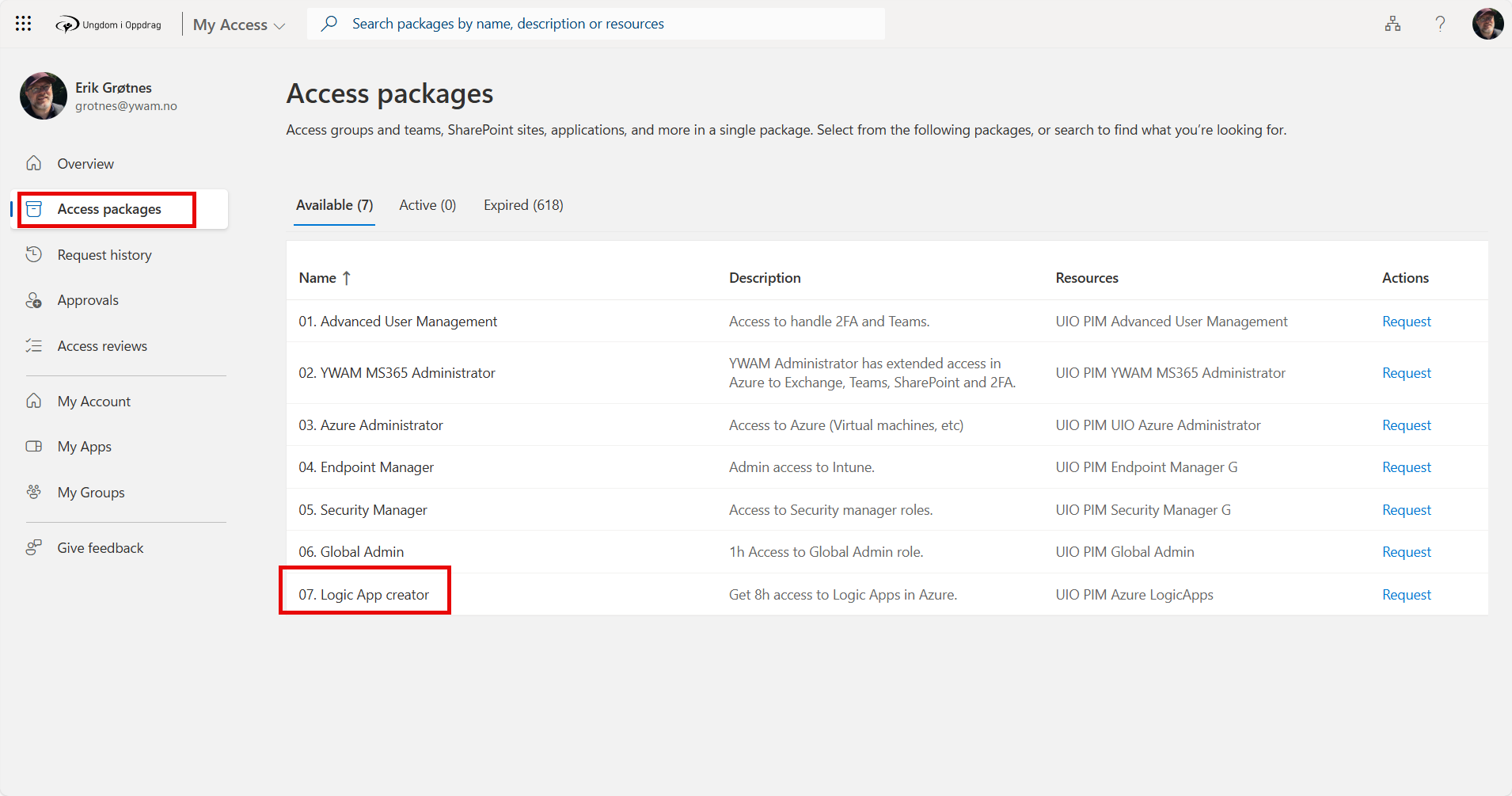Image resolution: width=1512 pixels, height=796 pixels.
Task: Click the Approvals icon in sidebar
Action: (34, 300)
